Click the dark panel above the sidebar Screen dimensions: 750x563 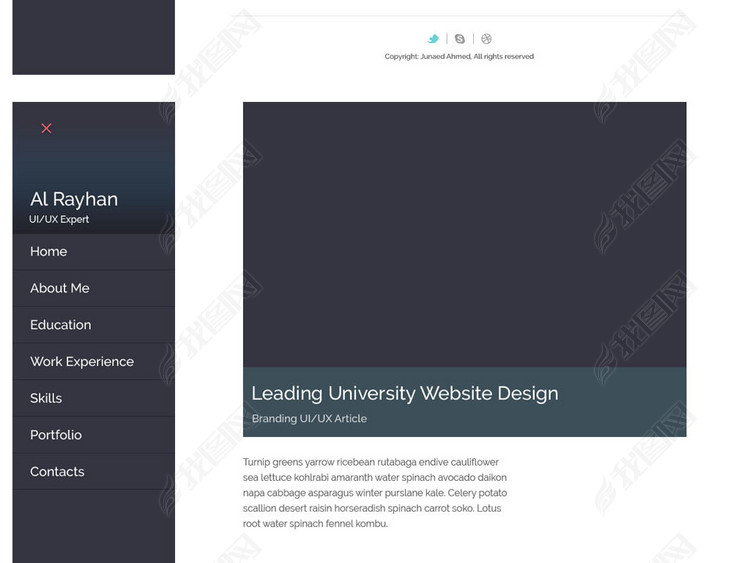click(x=93, y=36)
